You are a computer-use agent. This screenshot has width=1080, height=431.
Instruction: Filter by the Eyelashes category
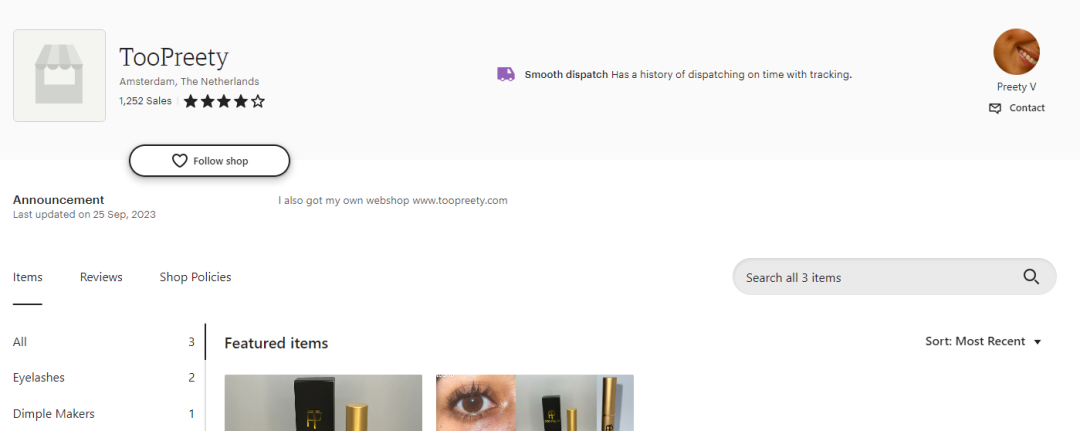pyautogui.click(x=103, y=377)
